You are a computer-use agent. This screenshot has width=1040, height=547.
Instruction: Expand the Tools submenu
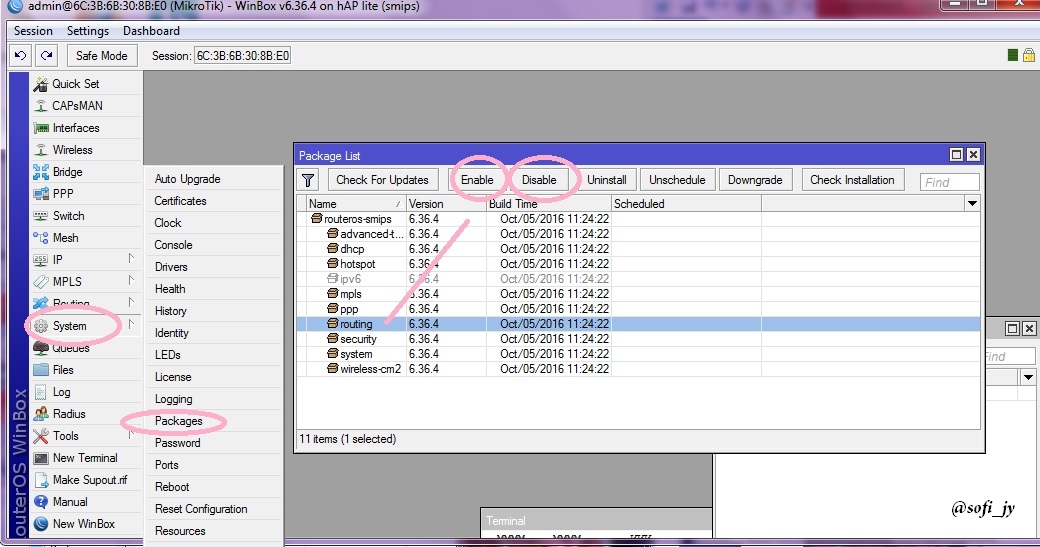(86, 436)
